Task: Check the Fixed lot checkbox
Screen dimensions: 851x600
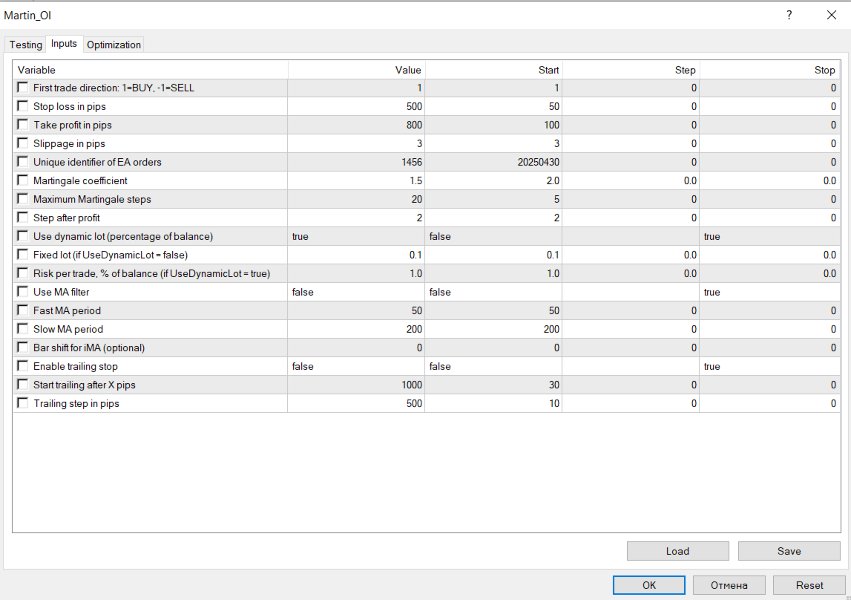Action: (22, 254)
